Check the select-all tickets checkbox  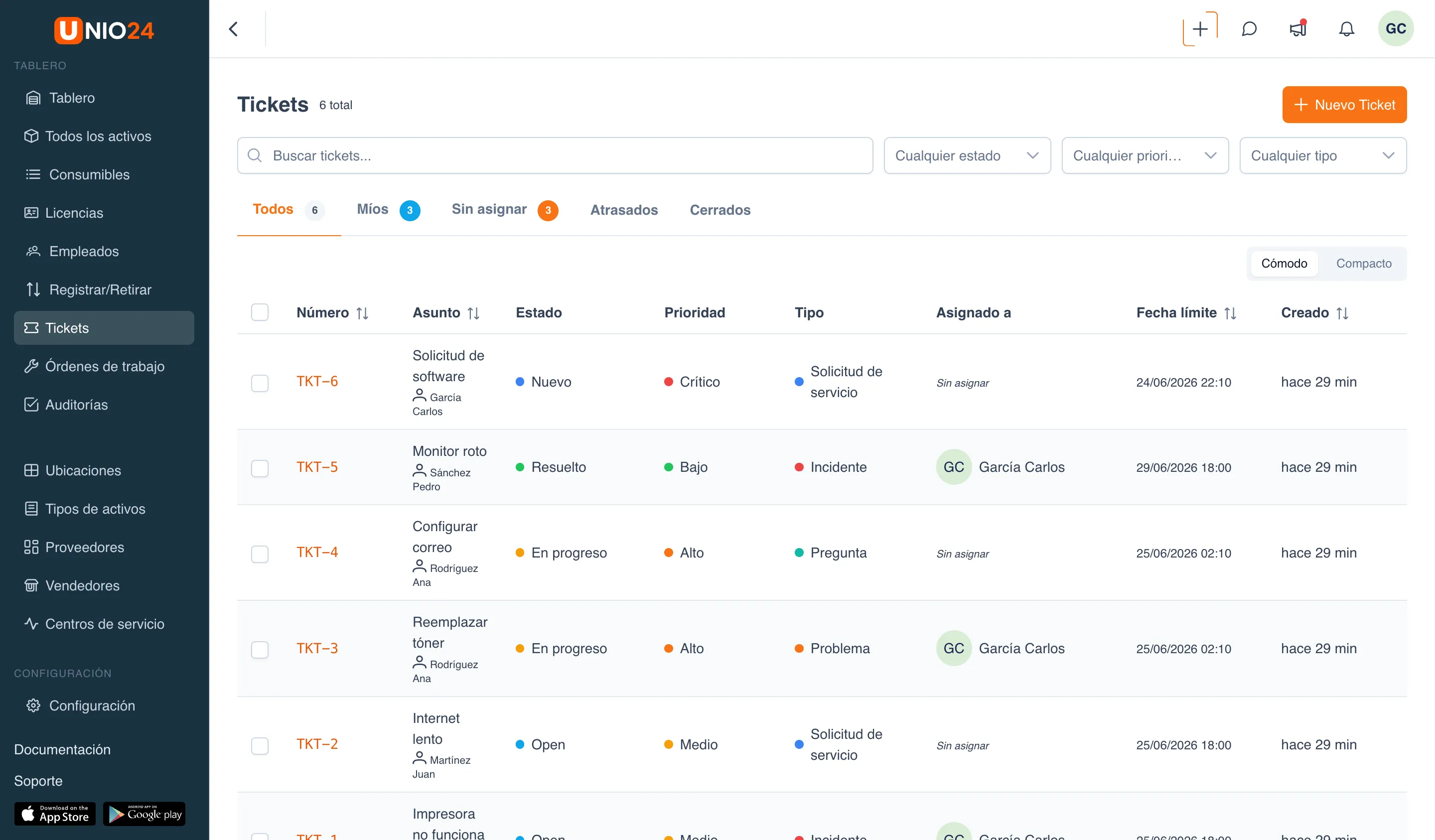(260, 313)
